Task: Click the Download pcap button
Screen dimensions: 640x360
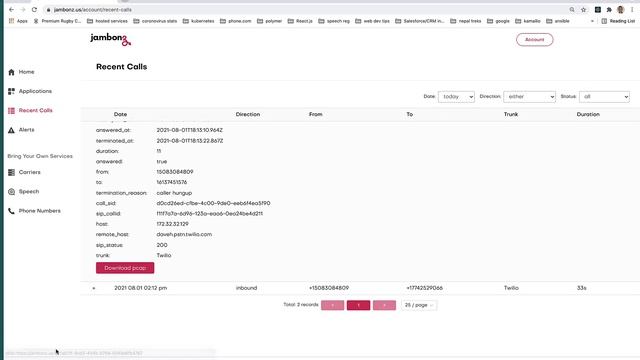Action: 125,268
